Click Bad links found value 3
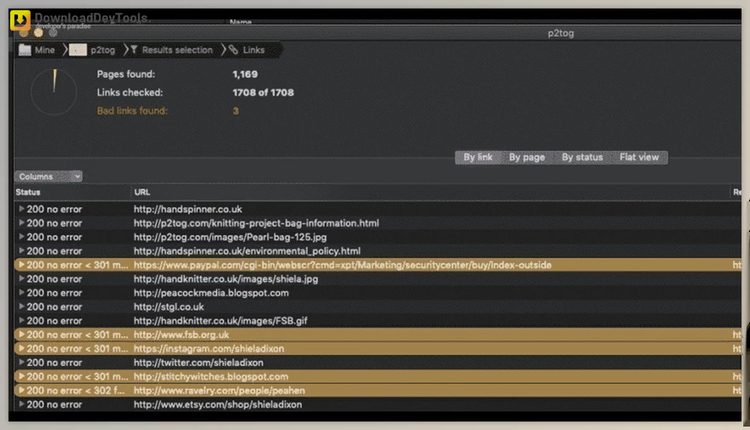The image size is (750, 430). pos(235,110)
